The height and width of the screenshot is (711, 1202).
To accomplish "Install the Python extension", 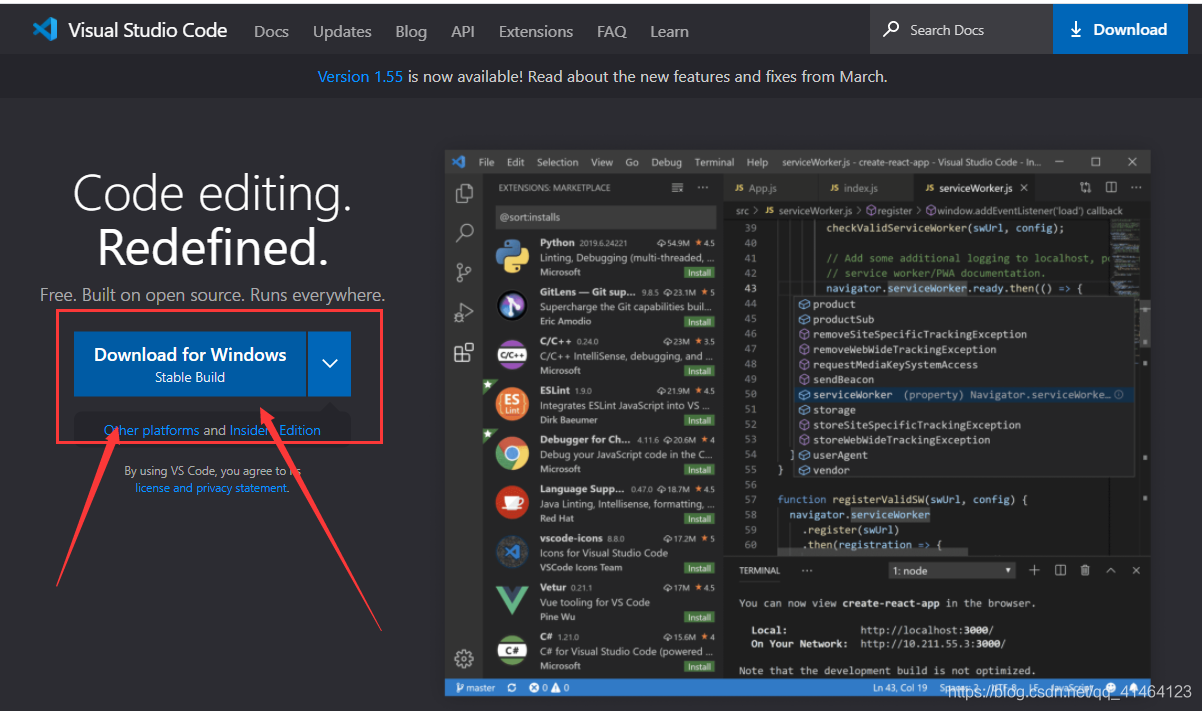I will [x=699, y=272].
